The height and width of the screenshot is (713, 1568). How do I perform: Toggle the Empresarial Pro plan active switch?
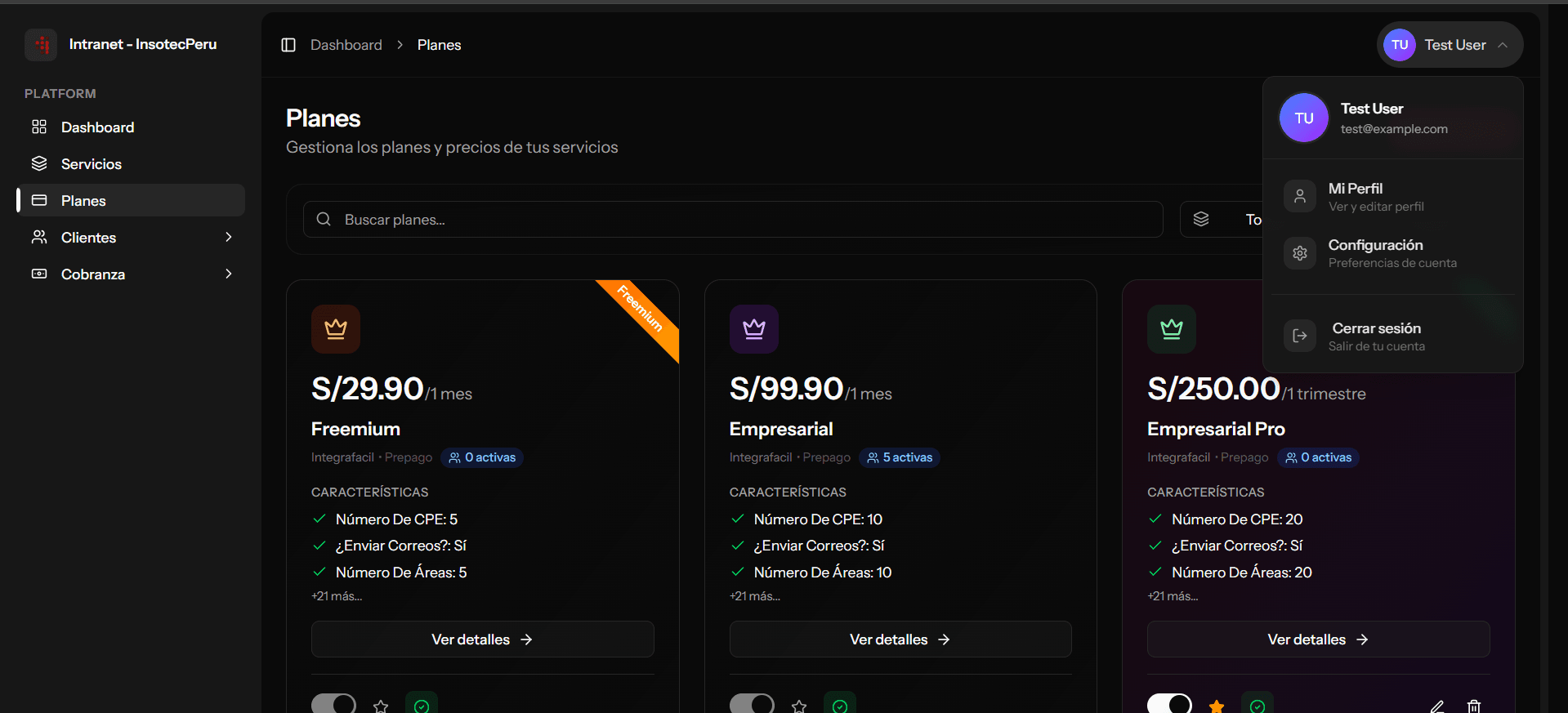pos(1169,704)
